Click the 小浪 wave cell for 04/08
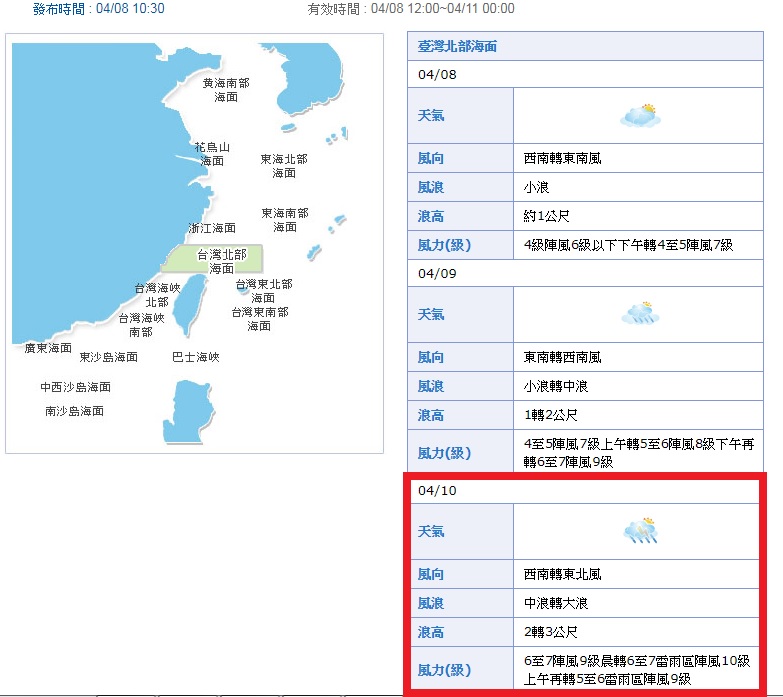783x697 pixels. (638, 187)
